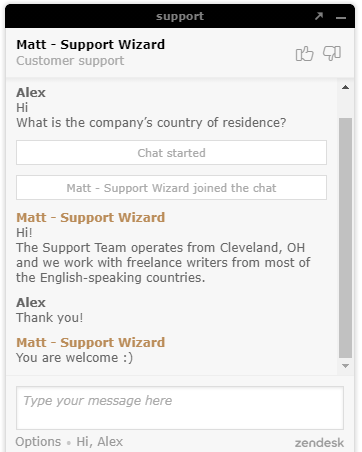Viewport: 362px width, 452px height.
Task: Rate the chat with thumbs up
Action: (304, 53)
